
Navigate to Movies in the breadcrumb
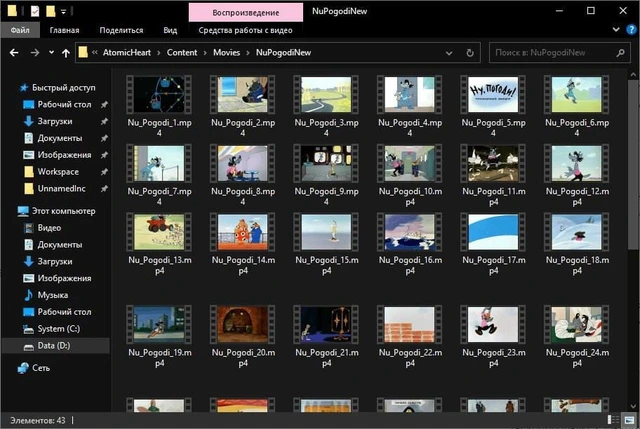(228, 52)
